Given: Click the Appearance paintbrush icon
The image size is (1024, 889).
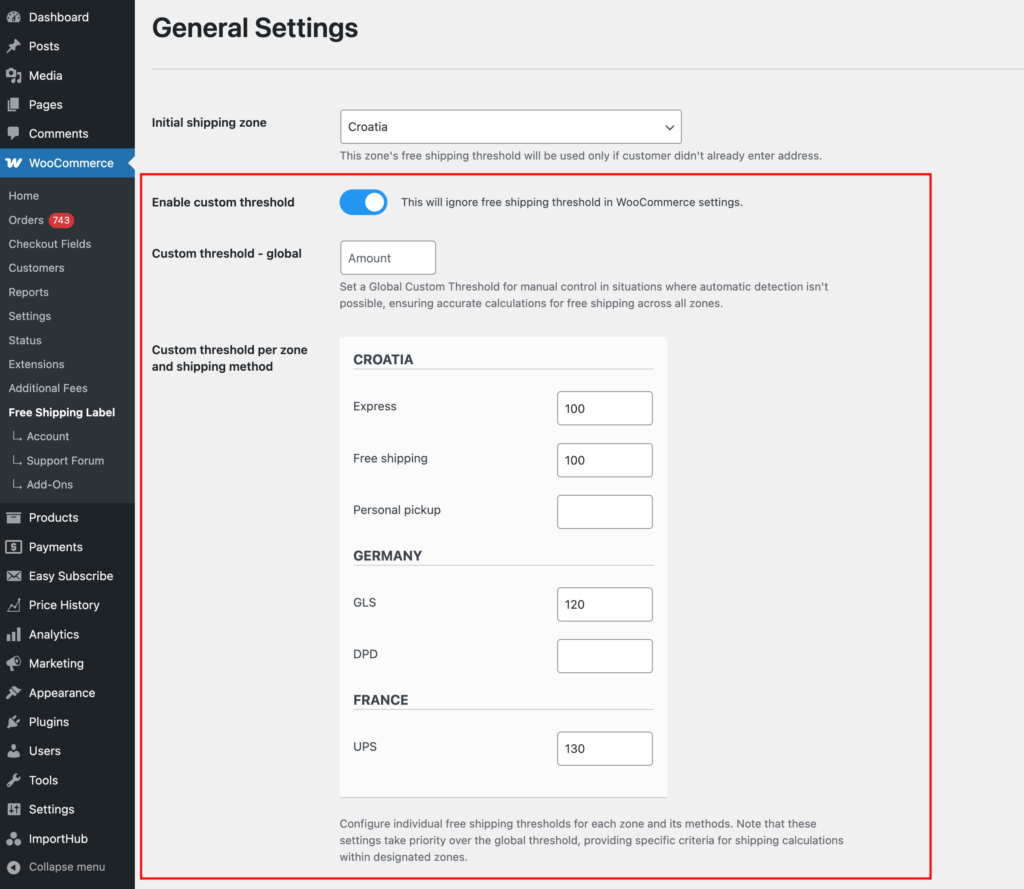Looking at the screenshot, I should [x=14, y=693].
